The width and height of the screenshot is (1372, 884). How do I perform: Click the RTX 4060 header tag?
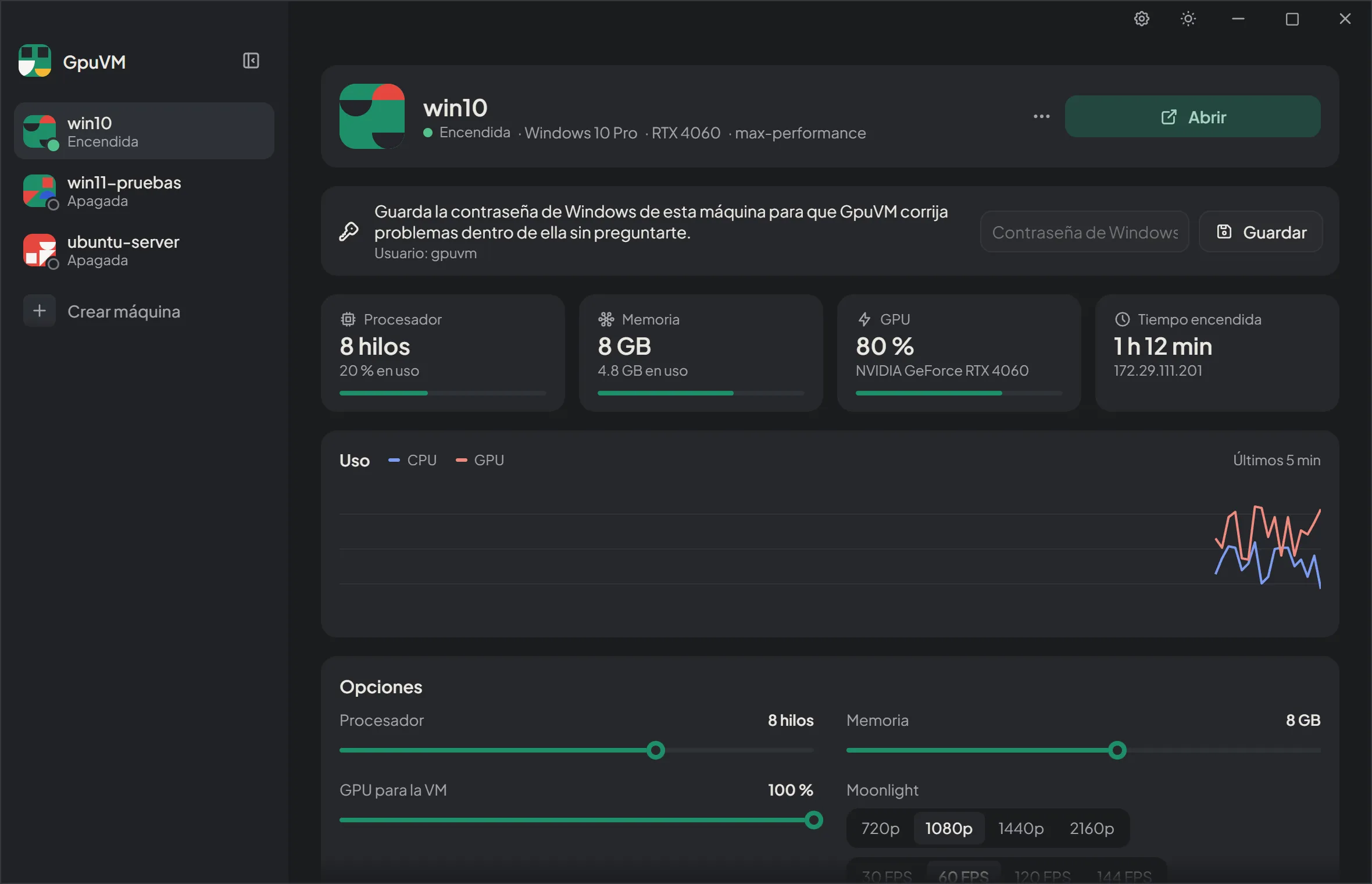point(686,133)
